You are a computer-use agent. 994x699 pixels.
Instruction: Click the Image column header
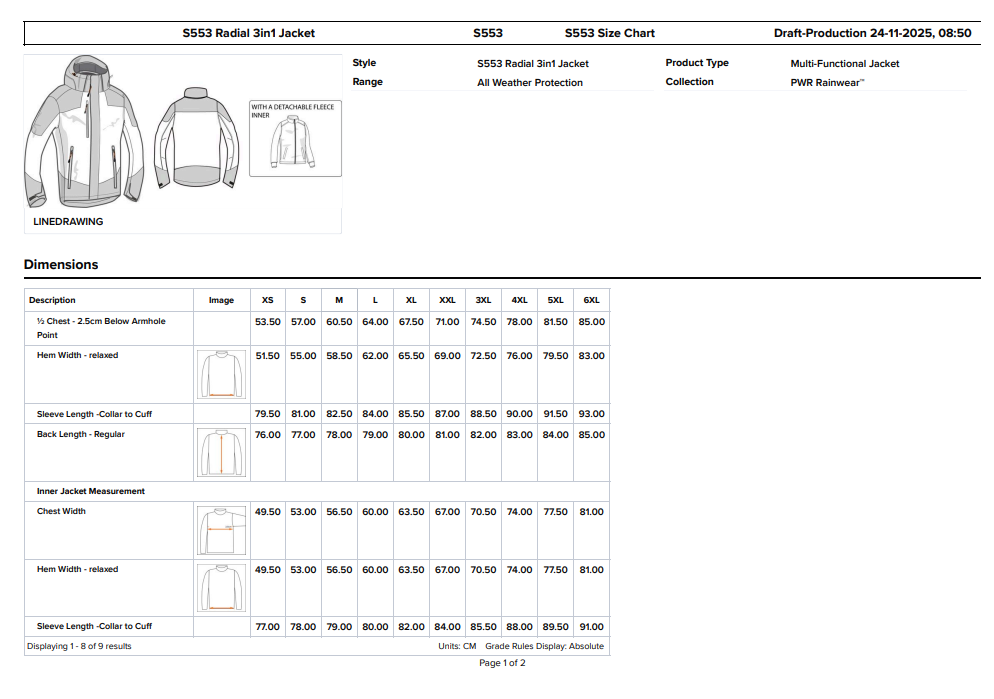click(x=221, y=300)
